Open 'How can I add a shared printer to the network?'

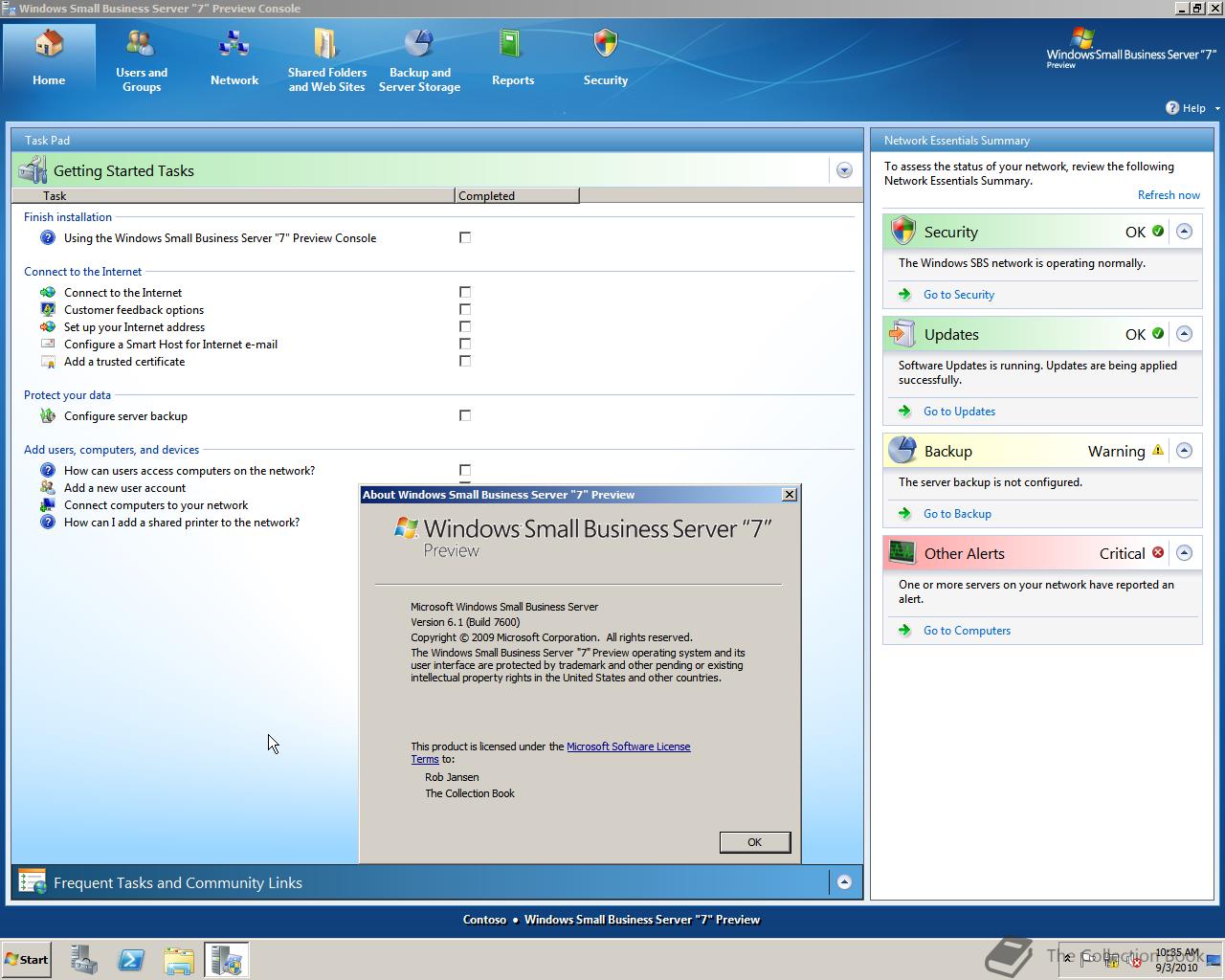click(x=182, y=523)
